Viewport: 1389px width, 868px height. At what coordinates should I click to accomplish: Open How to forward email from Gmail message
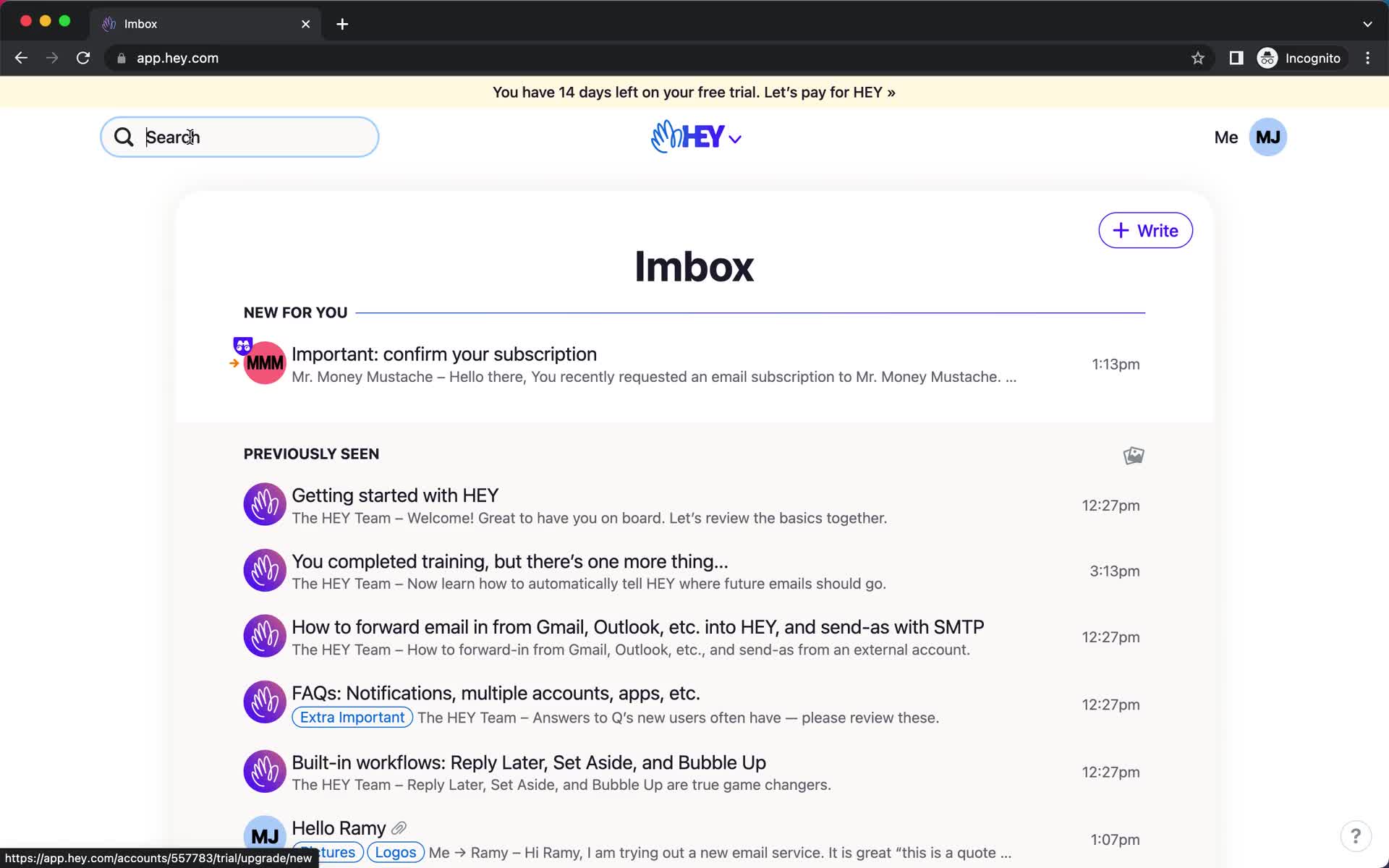(692, 637)
